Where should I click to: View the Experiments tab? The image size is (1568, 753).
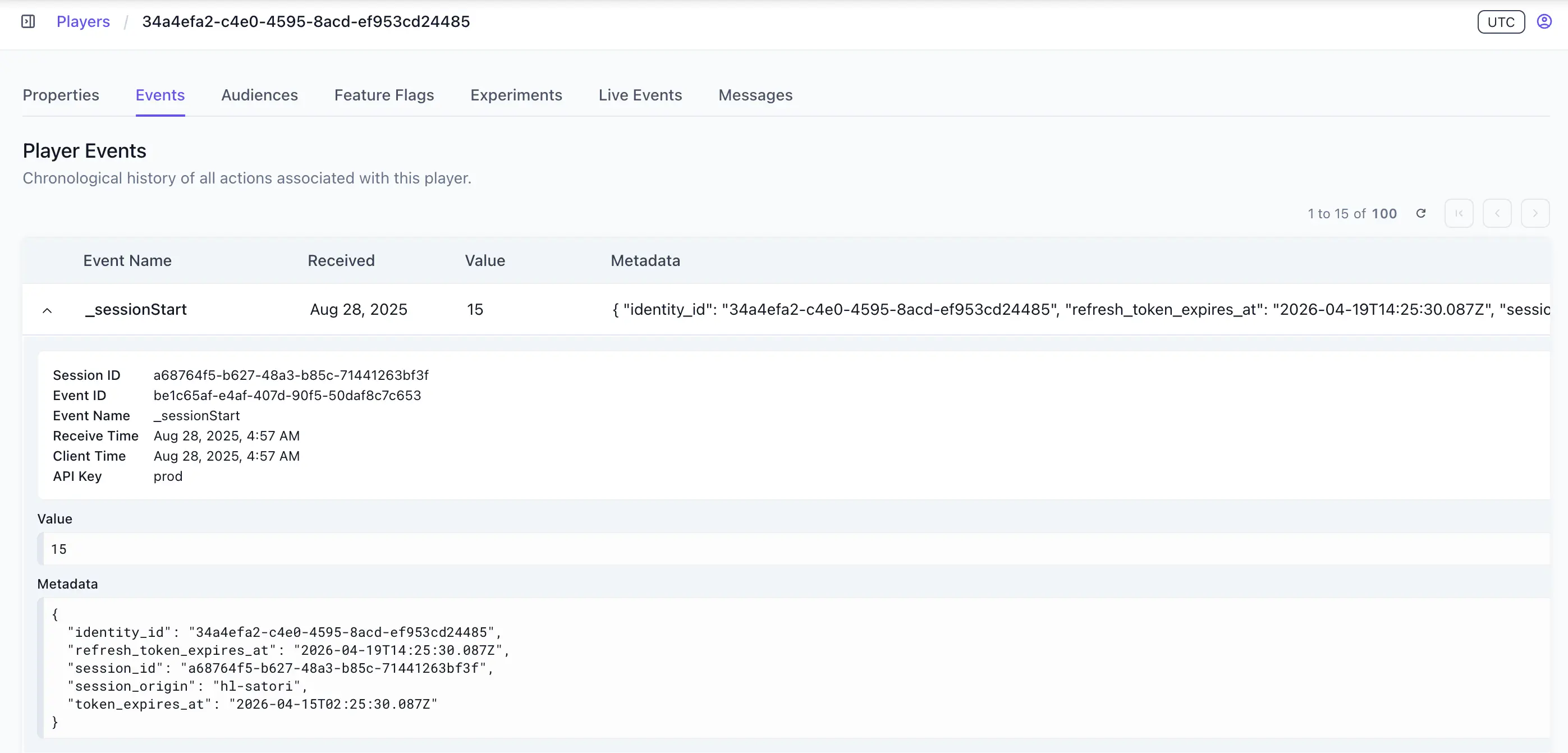[x=516, y=95]
